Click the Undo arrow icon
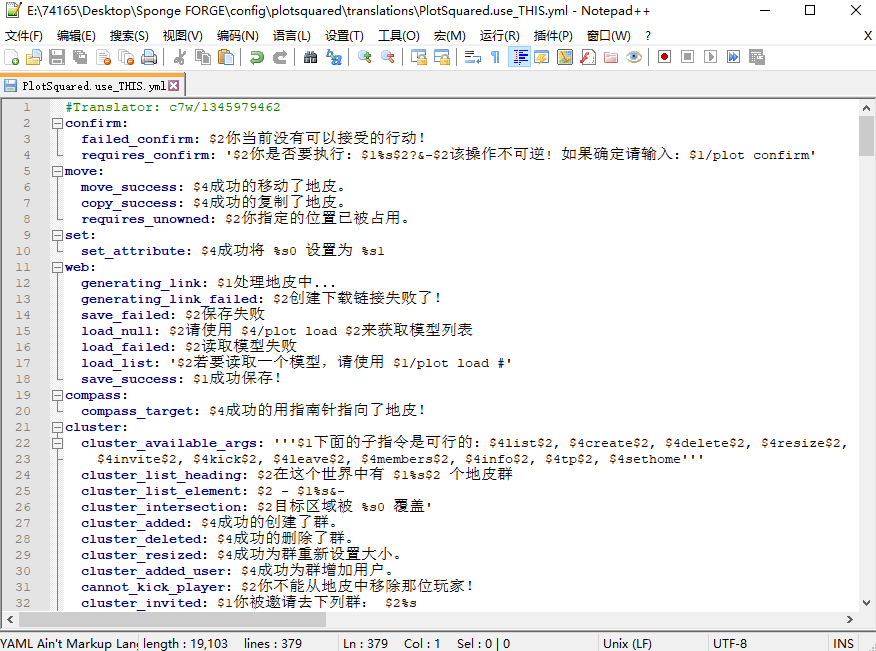The height and width of the screenshot is (651, 876). 257,57
